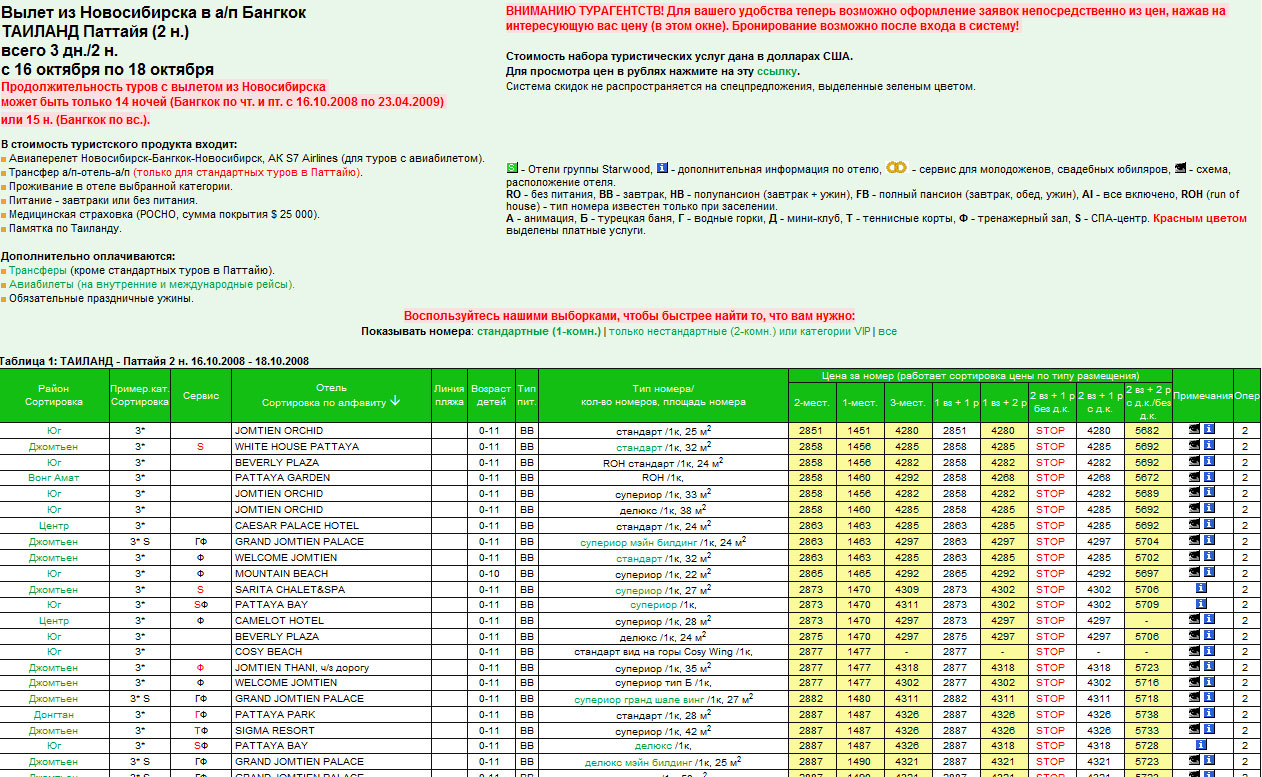Image resolution: width=1262 pixels, height=777 pixels.
Task: Select price '4309' for SARITA CHALET&SPA
Action: click(x=907, y=589)
